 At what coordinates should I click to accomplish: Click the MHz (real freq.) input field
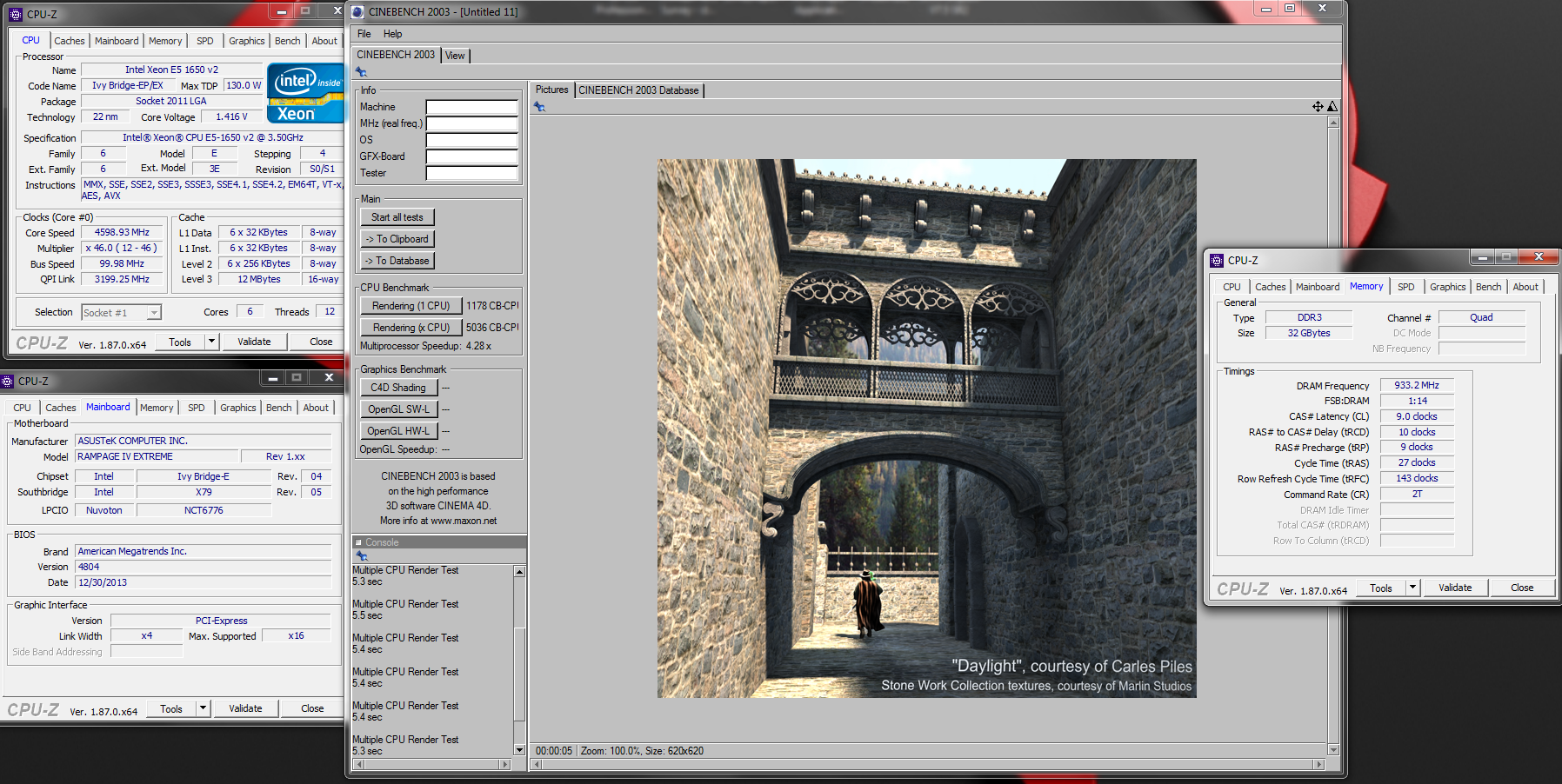pyautogui.click(x=471, y=123)
